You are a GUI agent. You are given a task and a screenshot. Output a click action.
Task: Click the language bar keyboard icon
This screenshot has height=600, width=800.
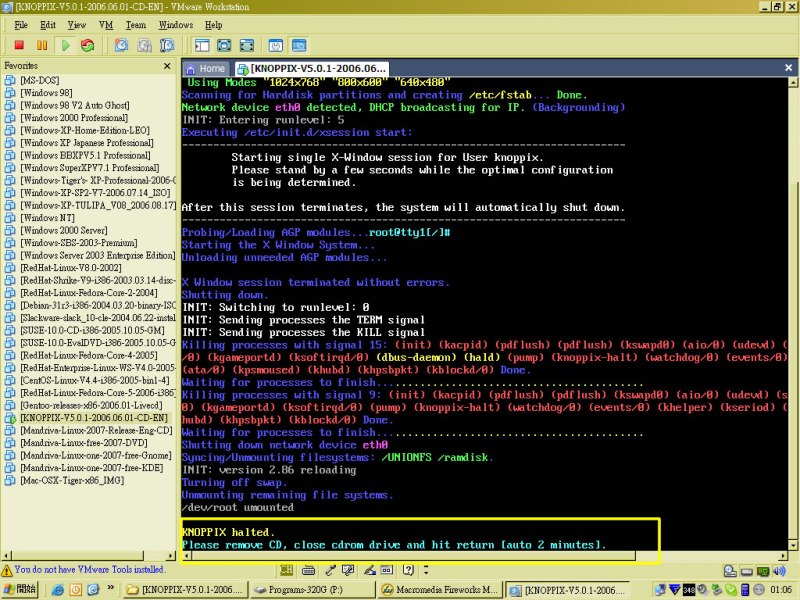click(308, 570)
